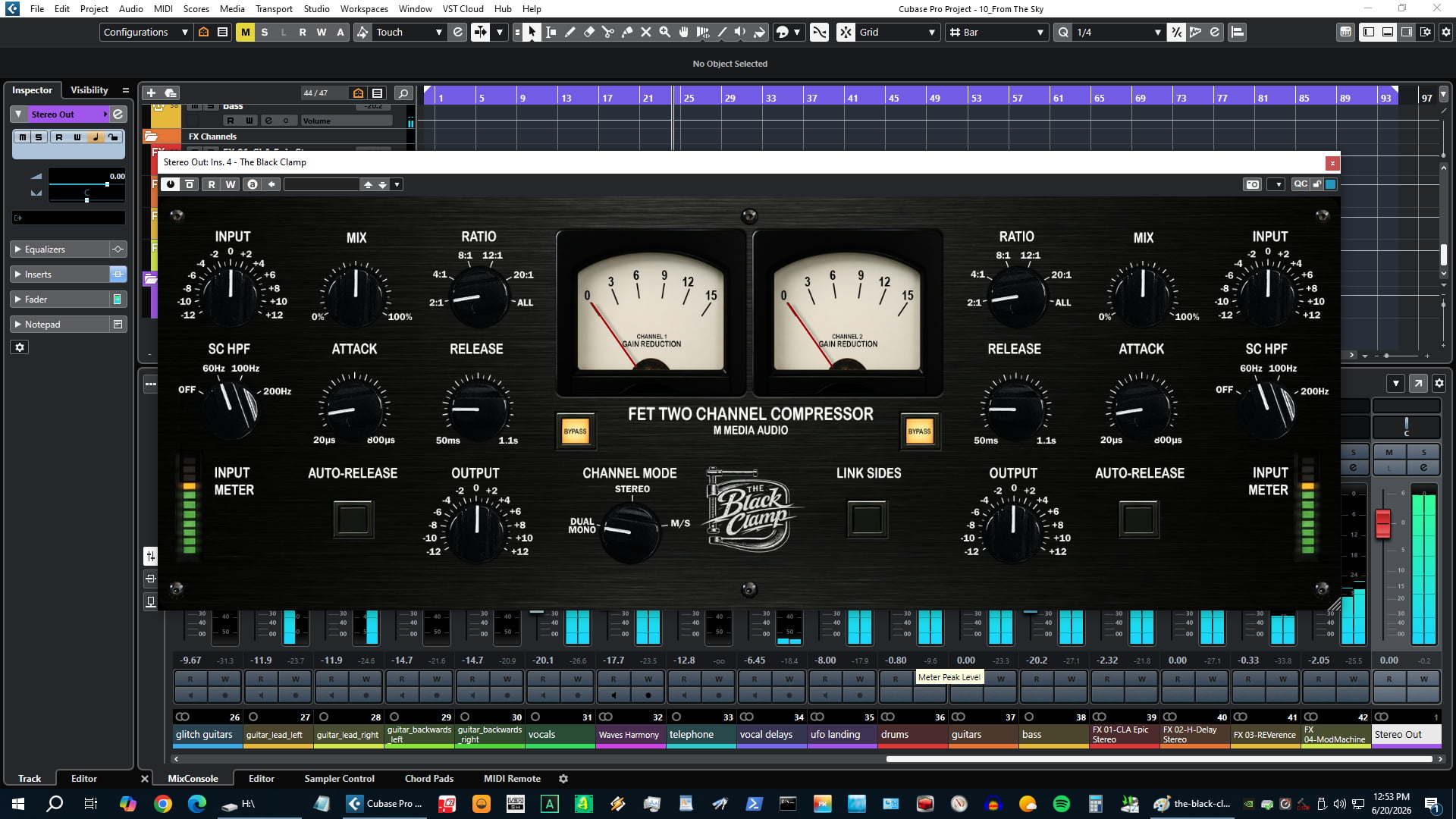This screenshot has width=1456, height=819.
Task: Select the Play speaker tool
Action: (x=740, y=32)
